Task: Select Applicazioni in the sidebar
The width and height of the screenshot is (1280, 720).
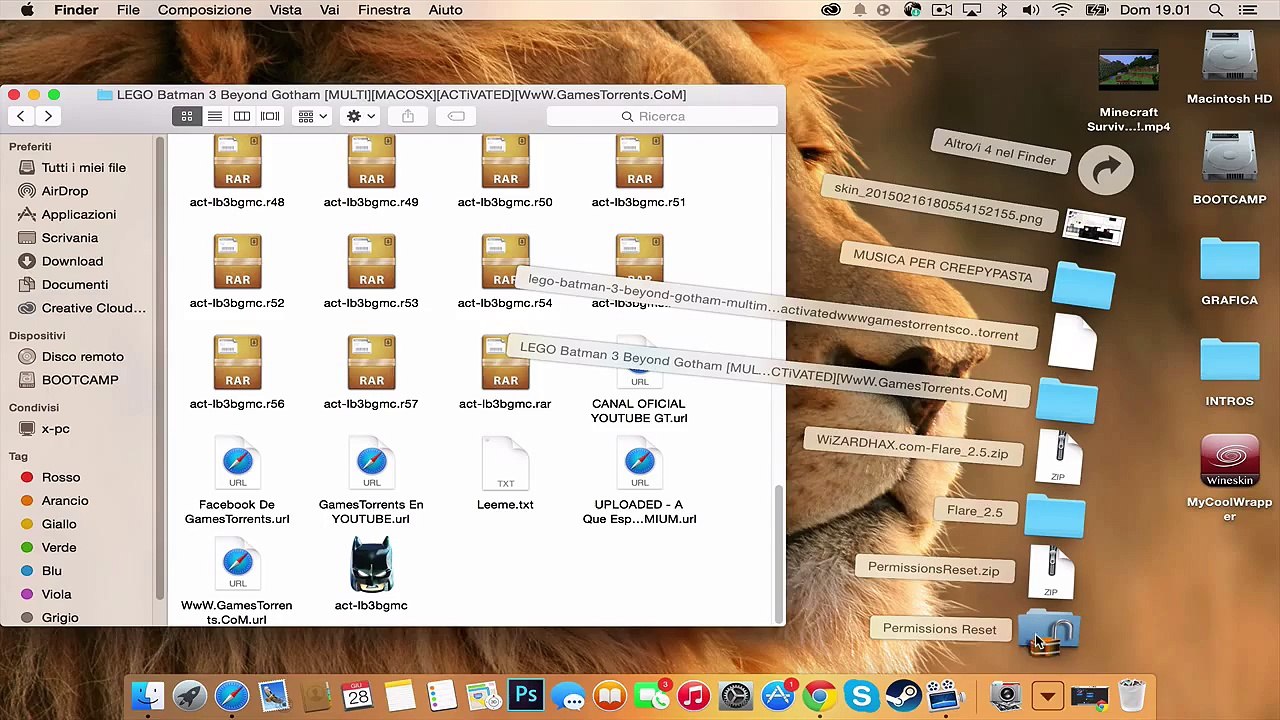Action: 79,214
